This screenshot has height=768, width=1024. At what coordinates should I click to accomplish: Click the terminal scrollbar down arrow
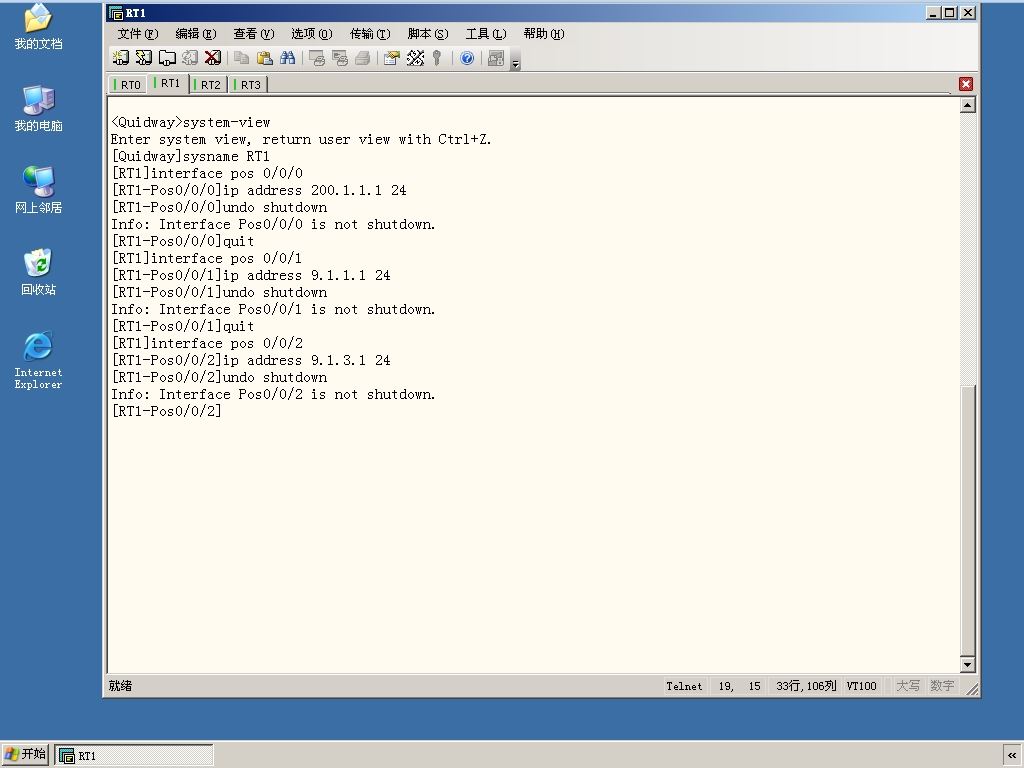968,665
